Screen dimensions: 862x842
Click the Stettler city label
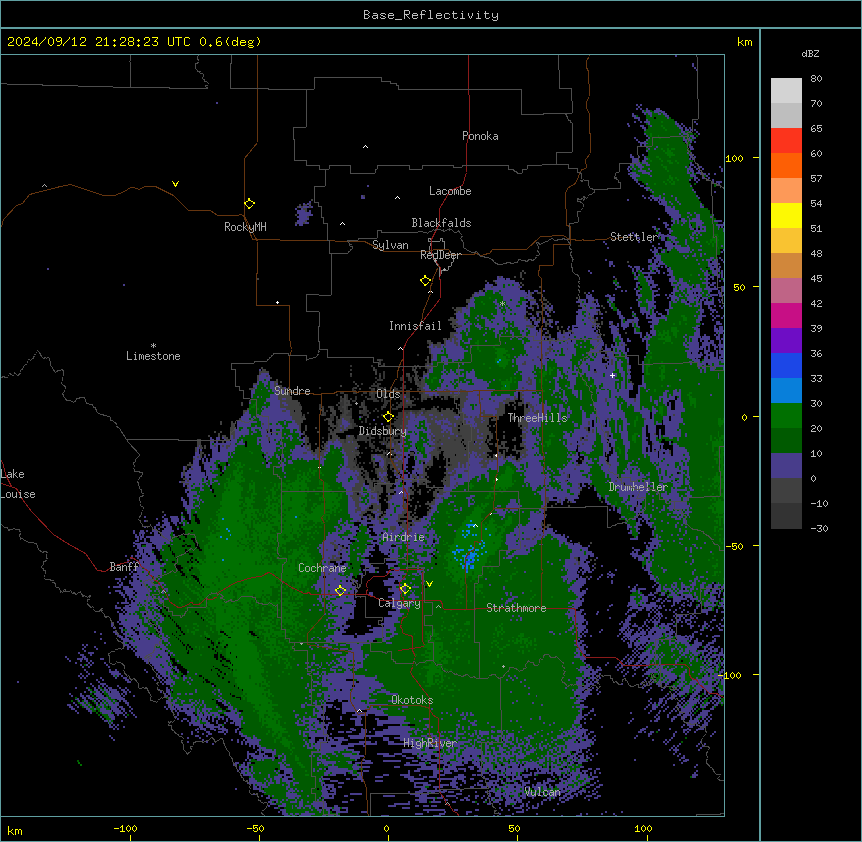click(634, 237)
